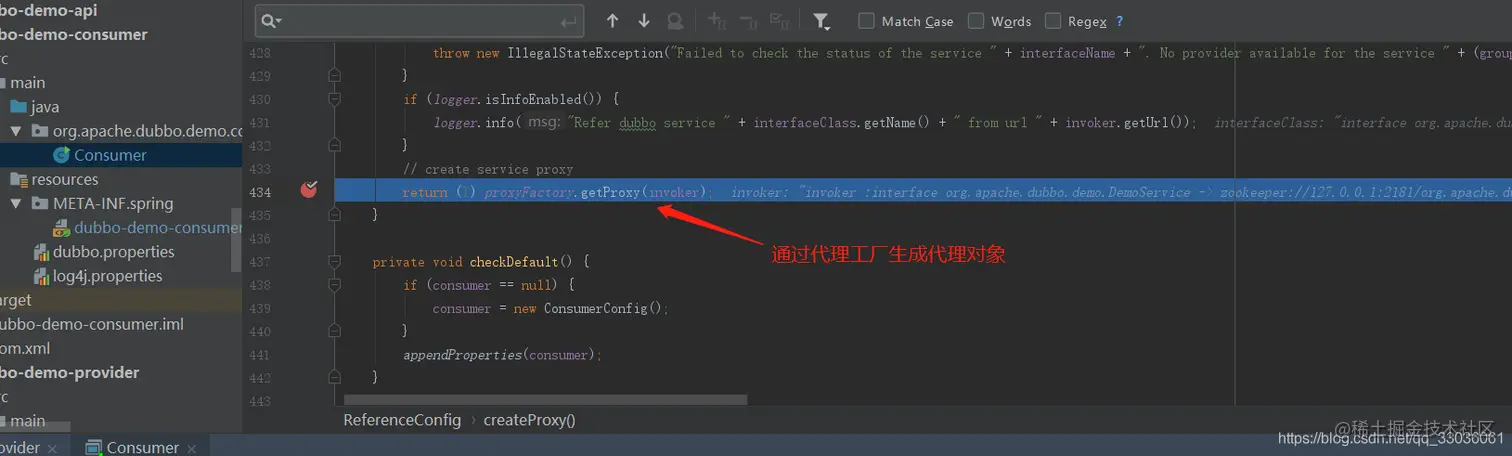Click the META-INF.spring folder icon
This screenshot has width=1512, height=456.
click(39, 203)
